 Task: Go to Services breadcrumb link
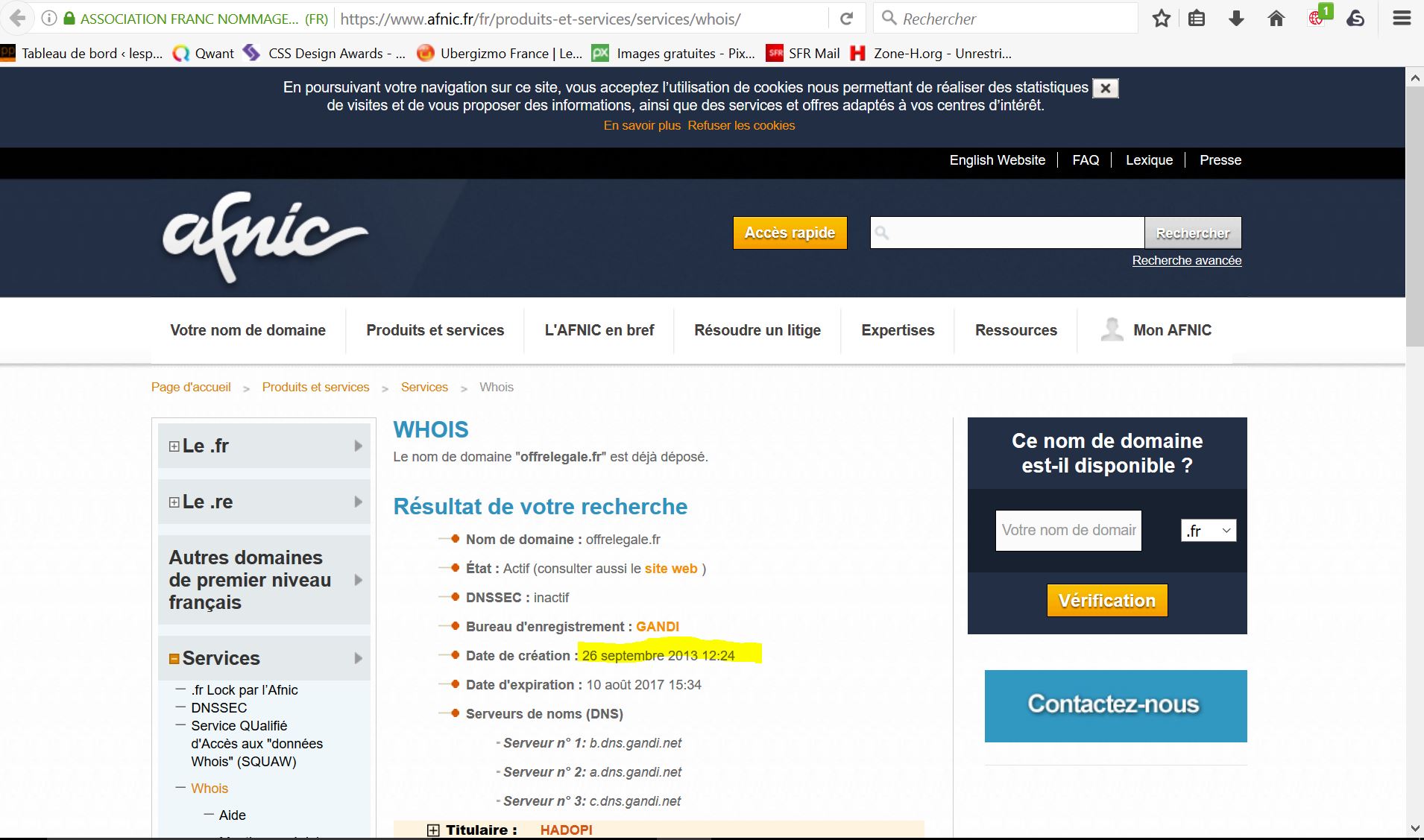(x=424, y=388)
